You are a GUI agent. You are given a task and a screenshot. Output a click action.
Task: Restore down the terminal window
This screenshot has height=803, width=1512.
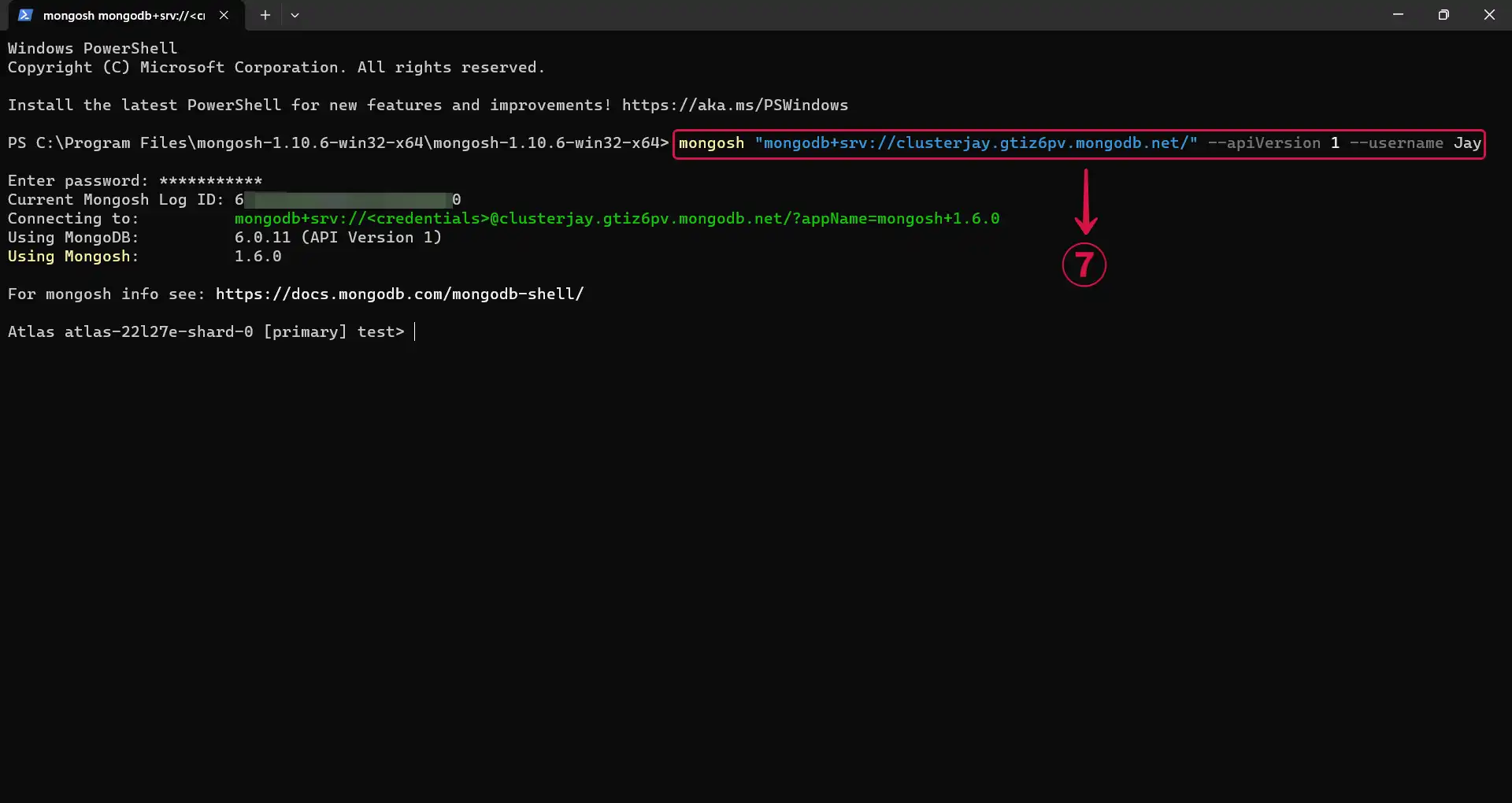tap(1443, 14)
